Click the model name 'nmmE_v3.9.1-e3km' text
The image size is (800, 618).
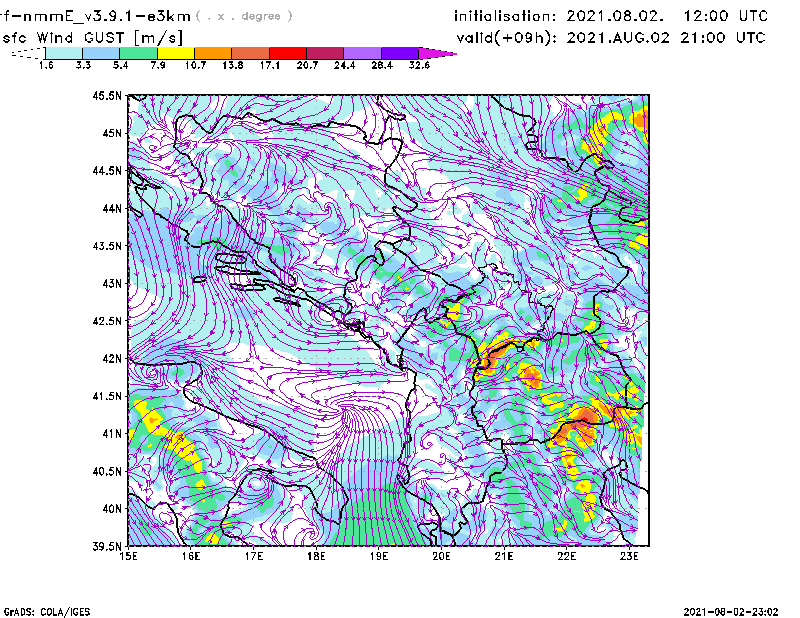coord(106,16)
